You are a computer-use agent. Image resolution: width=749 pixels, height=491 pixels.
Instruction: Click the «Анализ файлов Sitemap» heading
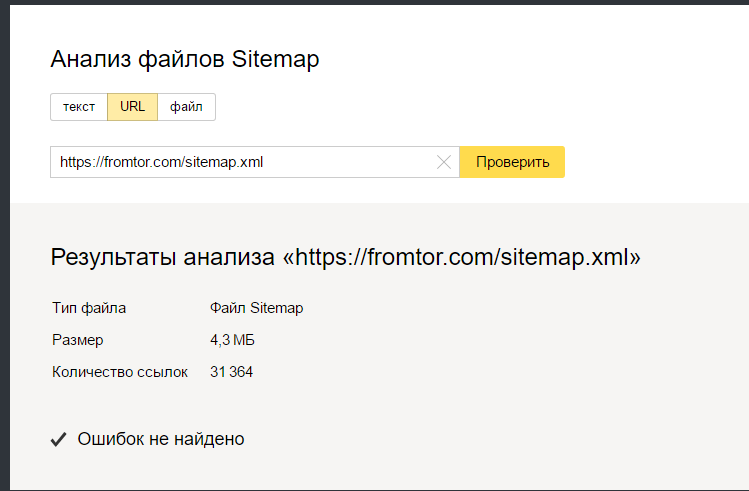(185, 60)
